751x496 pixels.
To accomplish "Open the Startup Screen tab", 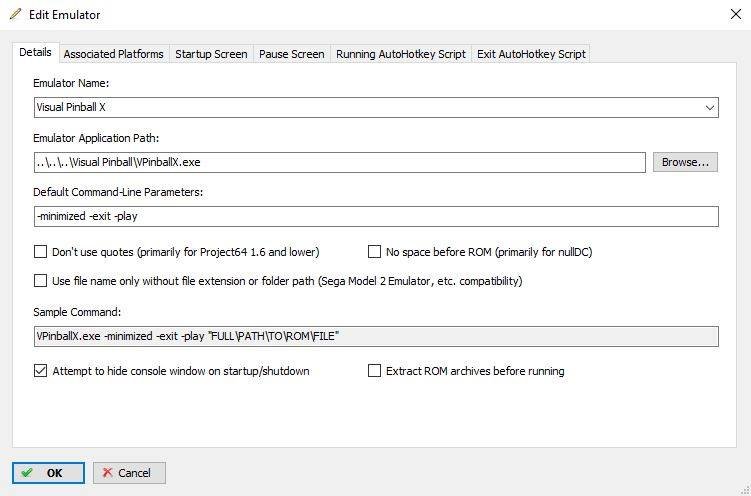I will click(x=211, y=54).
